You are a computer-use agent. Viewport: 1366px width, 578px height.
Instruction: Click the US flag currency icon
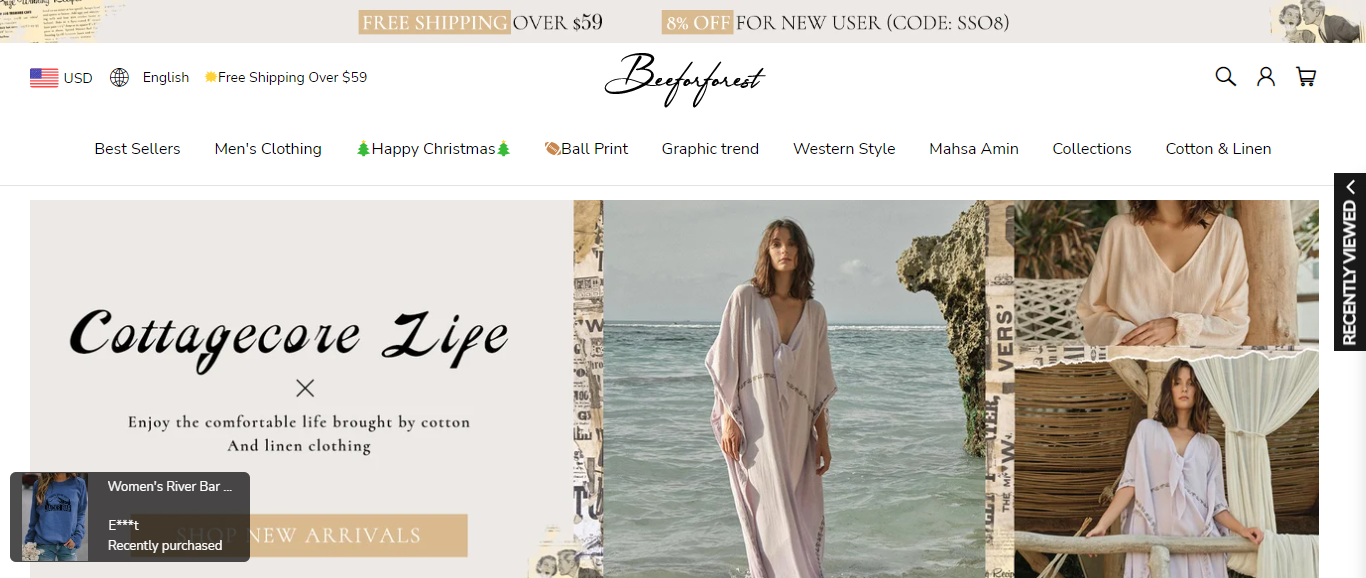(44, 78)
